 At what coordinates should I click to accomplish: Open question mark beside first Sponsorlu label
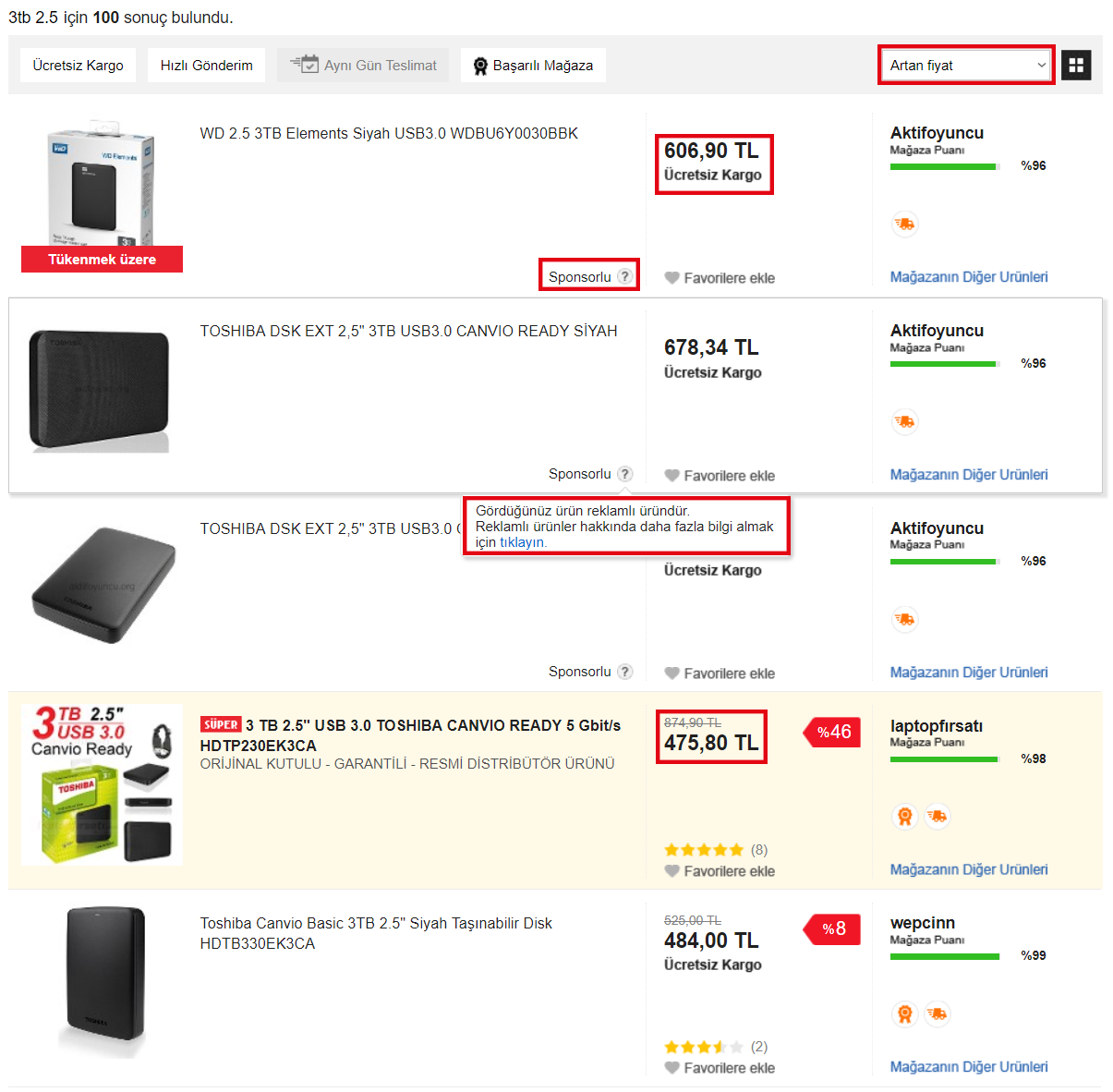tap(625, 276)
